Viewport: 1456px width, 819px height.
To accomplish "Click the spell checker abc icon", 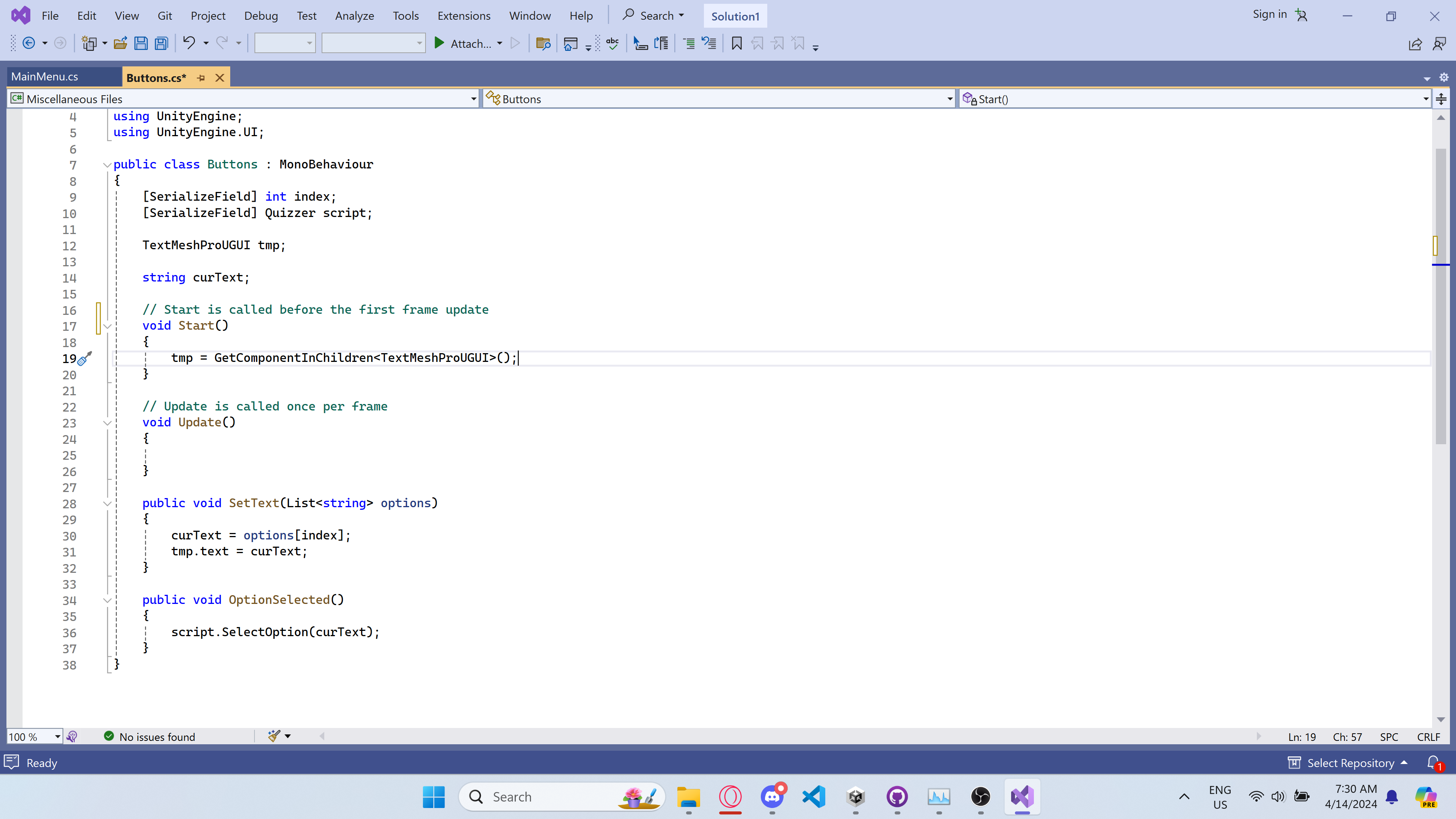I will pyautogui.click(x=612, y=44).
